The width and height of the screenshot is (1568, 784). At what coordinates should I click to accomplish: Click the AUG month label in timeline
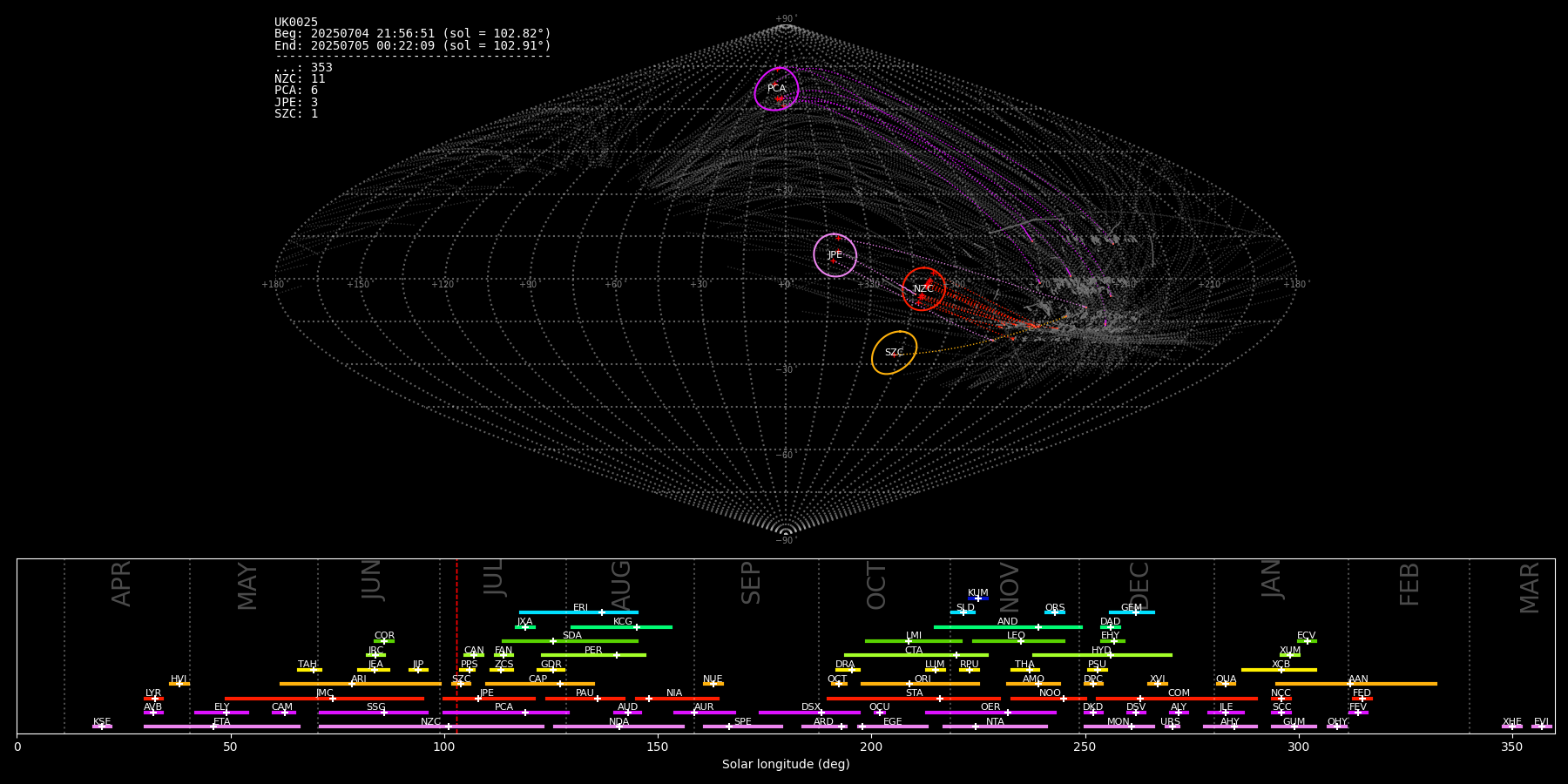tap(621, 586)
